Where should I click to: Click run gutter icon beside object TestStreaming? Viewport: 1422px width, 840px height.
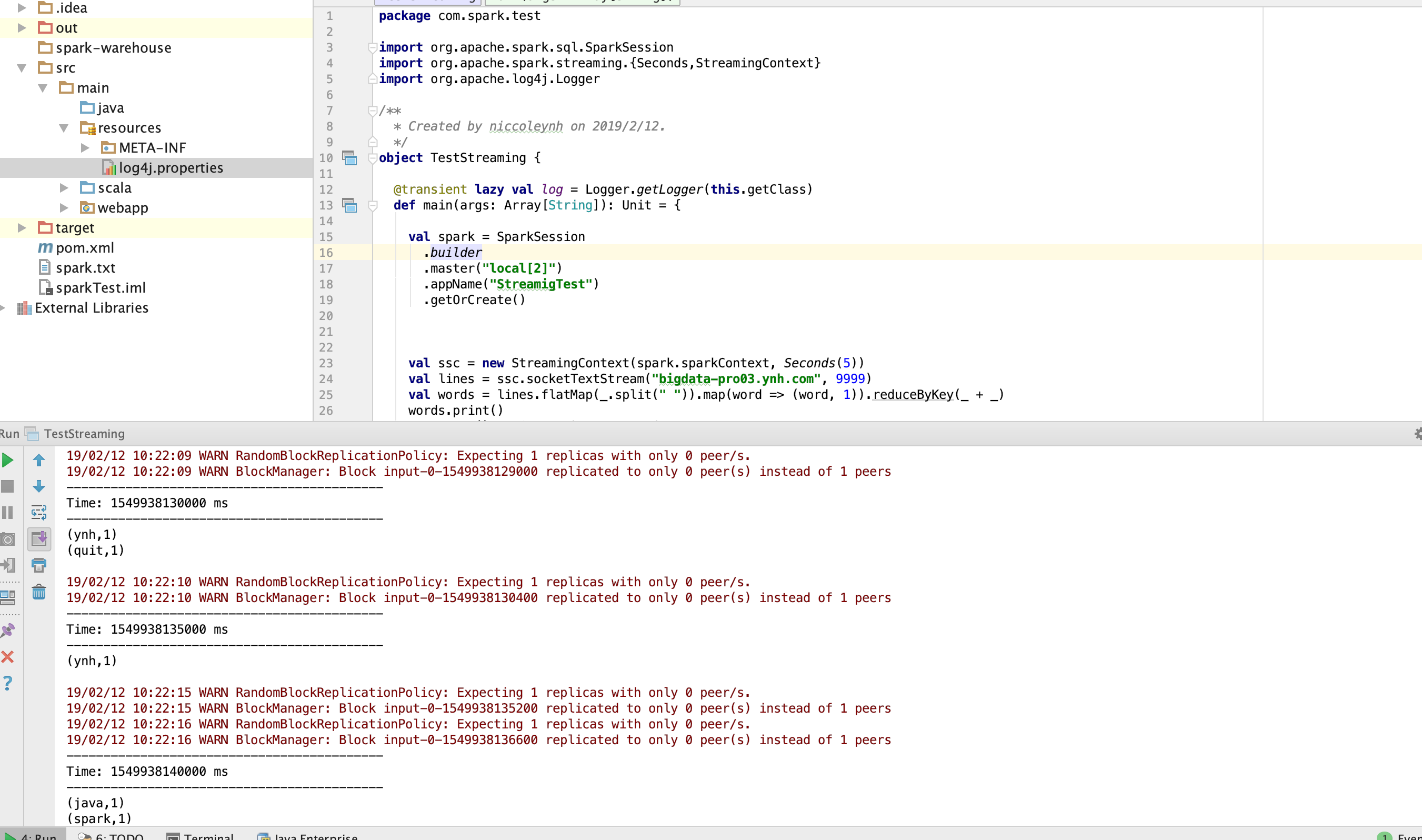coord(349,158)
